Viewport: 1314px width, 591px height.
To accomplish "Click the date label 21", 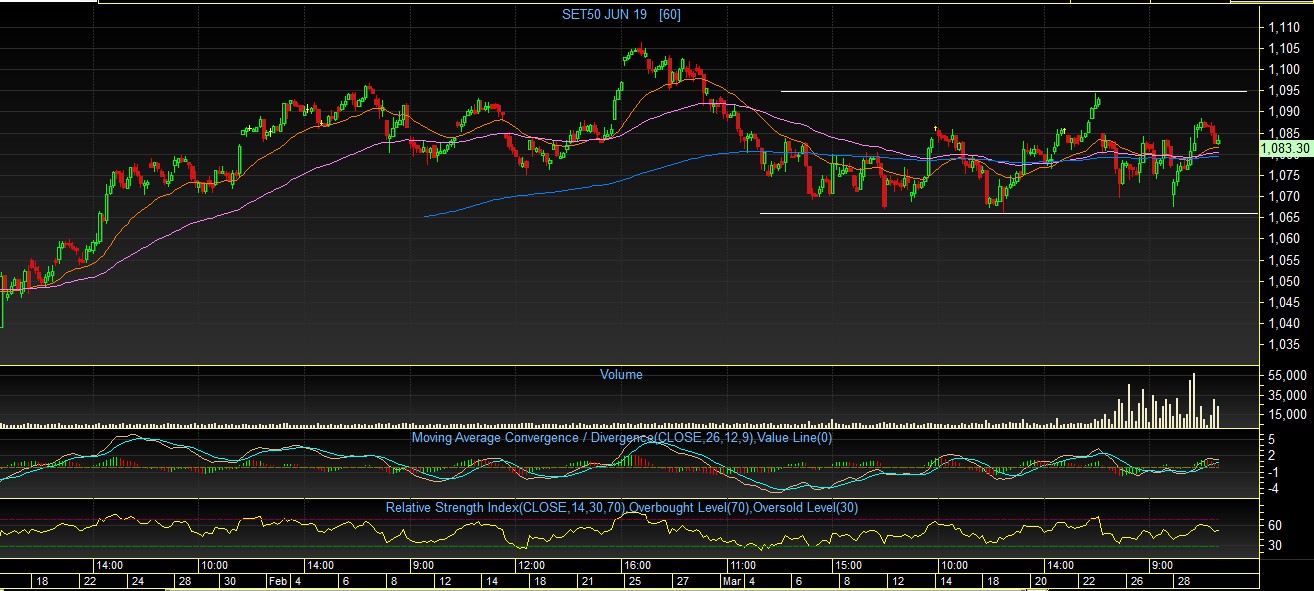I will tap(588, 581).
